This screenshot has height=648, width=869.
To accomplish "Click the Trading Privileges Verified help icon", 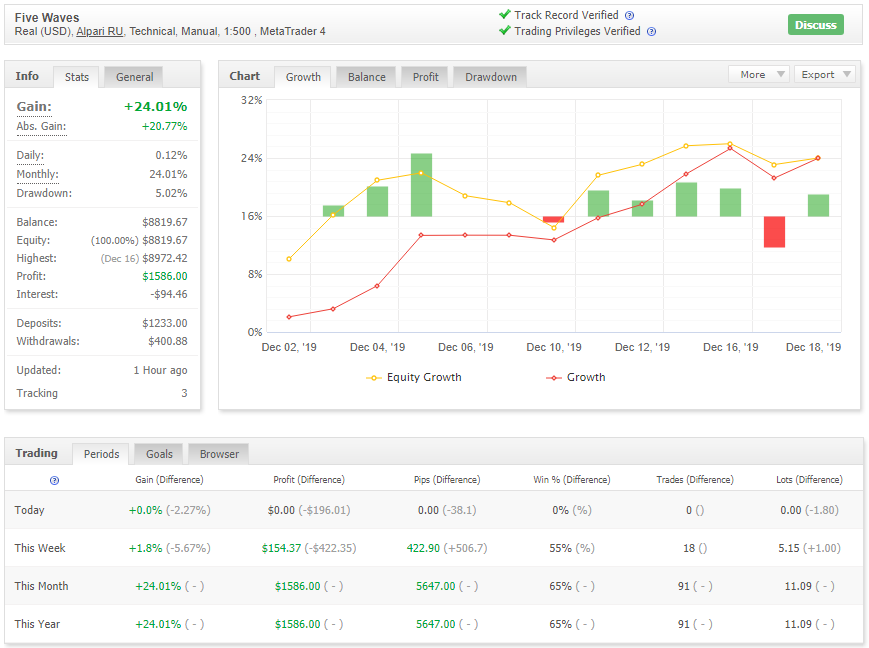I will point(652,32).
